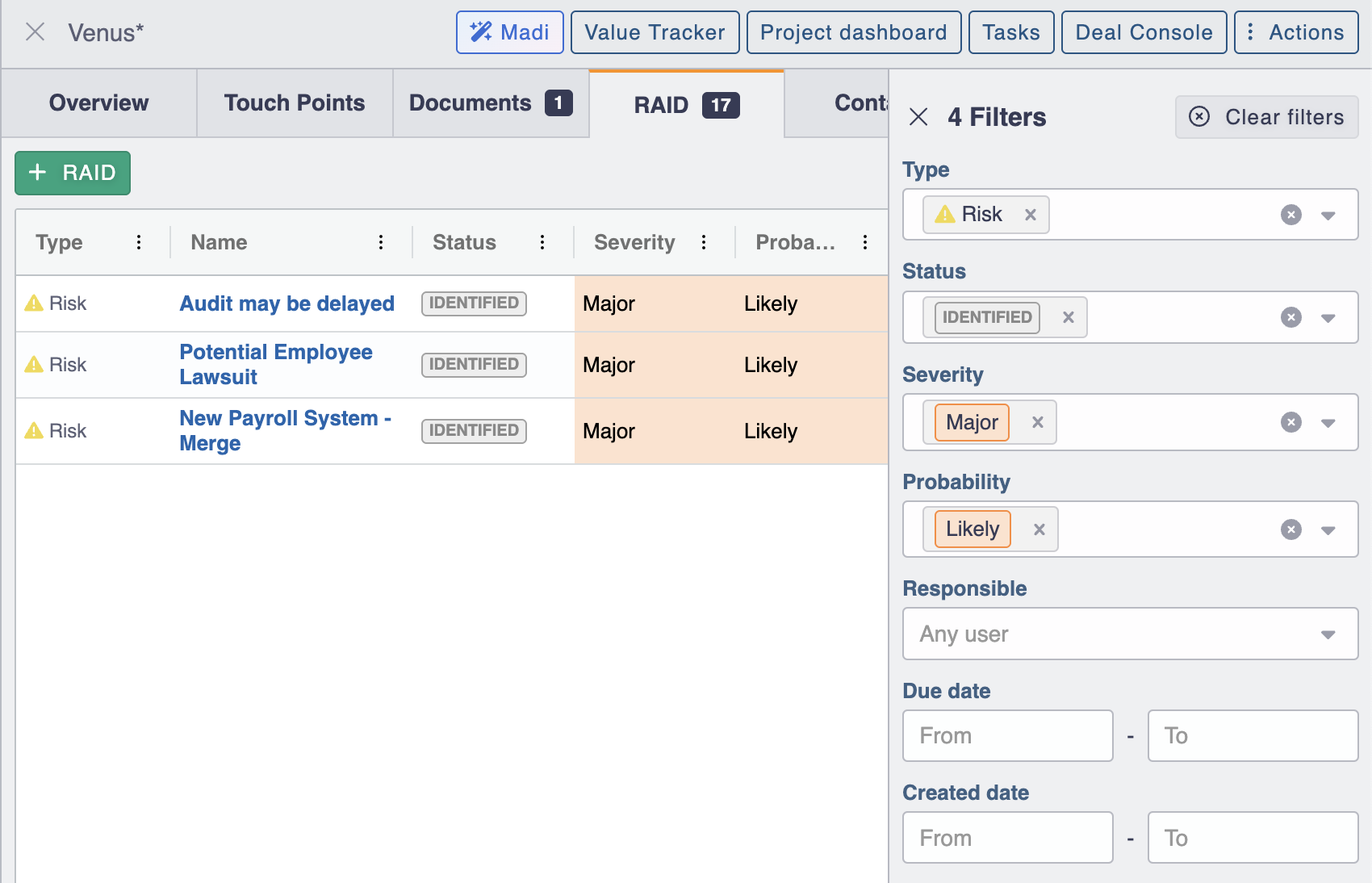Screen dimensions: 1372x883
Task: Clear the Severity filter field
Action: pyautogui.click(x=1291, y=422)
